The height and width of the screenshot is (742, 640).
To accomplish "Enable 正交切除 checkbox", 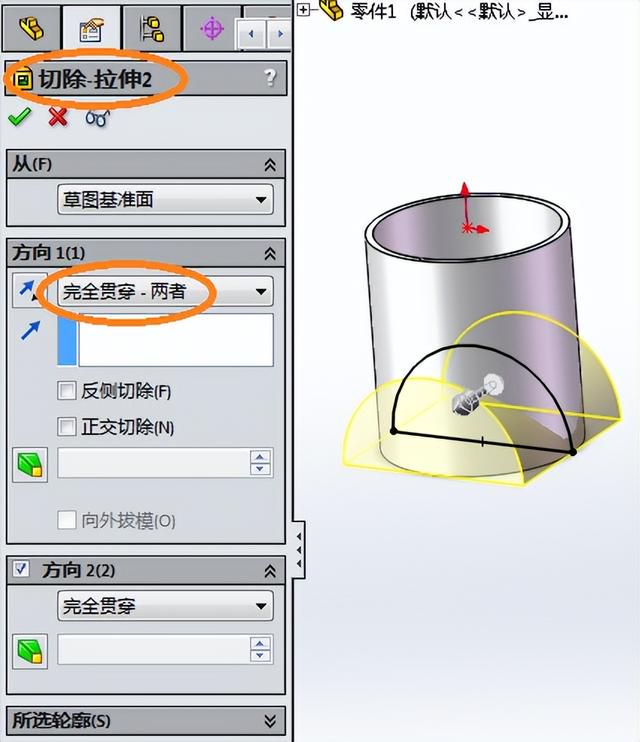I will click(66, 427).
